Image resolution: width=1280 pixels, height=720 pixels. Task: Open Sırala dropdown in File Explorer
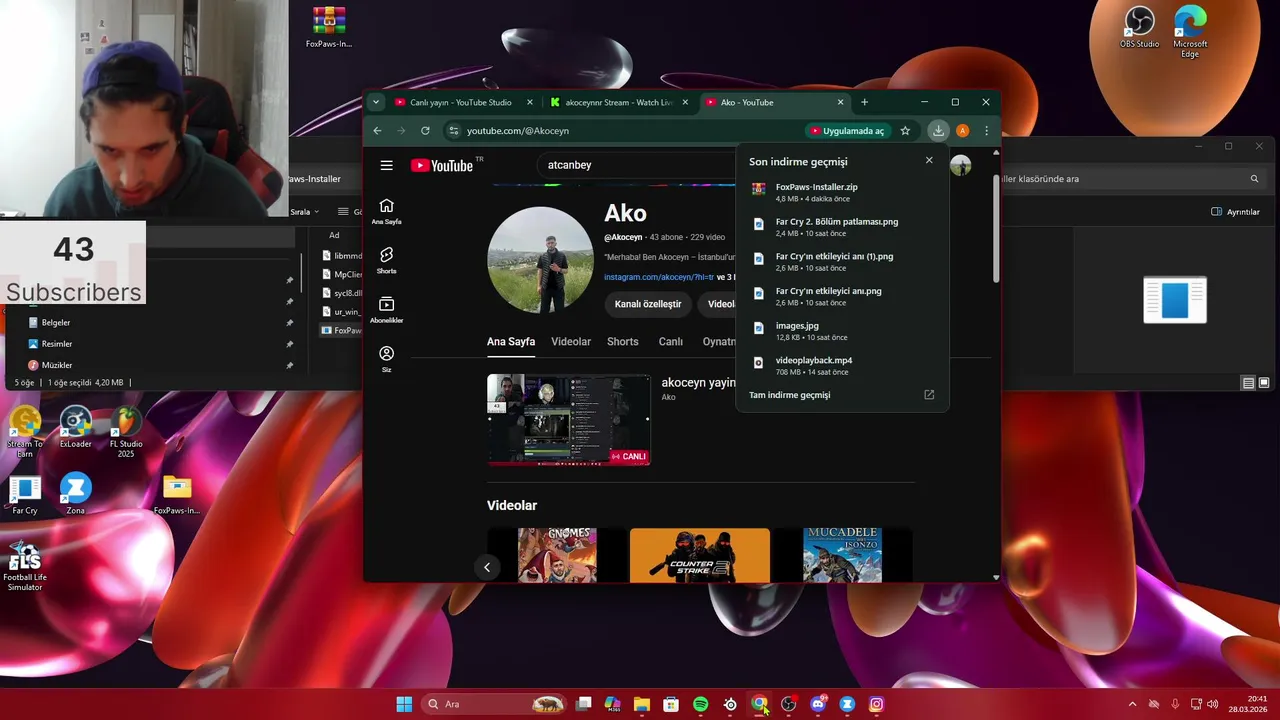tap(304, 212)
